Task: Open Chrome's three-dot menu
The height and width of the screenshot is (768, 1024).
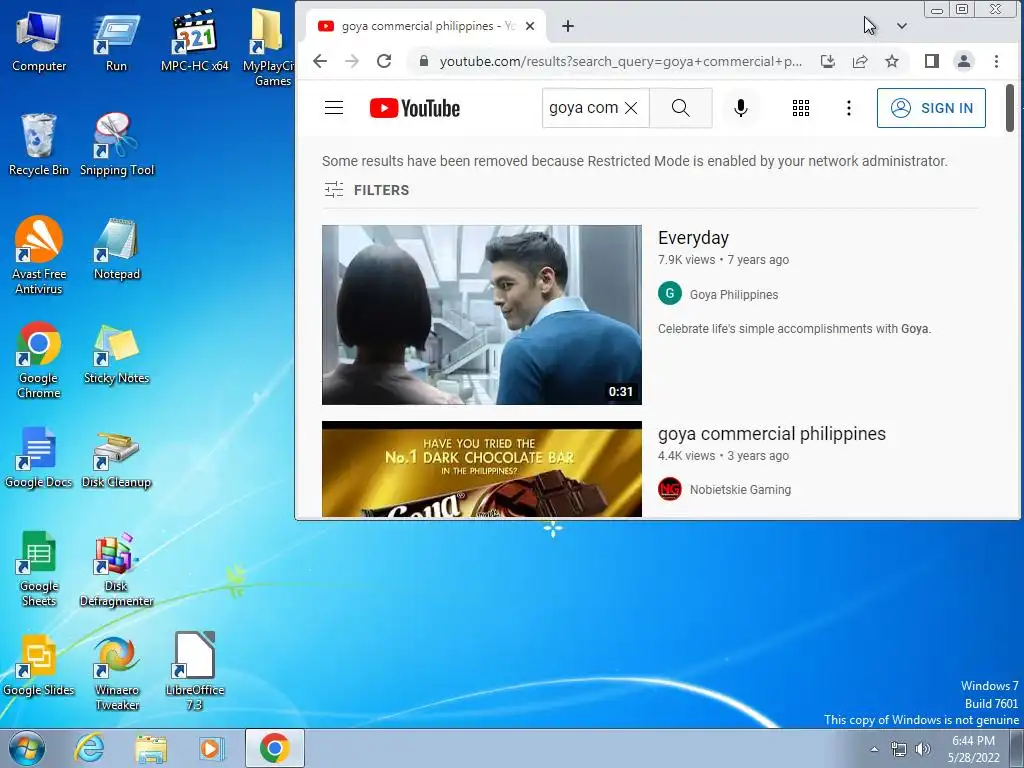Action: click(996, 61)
